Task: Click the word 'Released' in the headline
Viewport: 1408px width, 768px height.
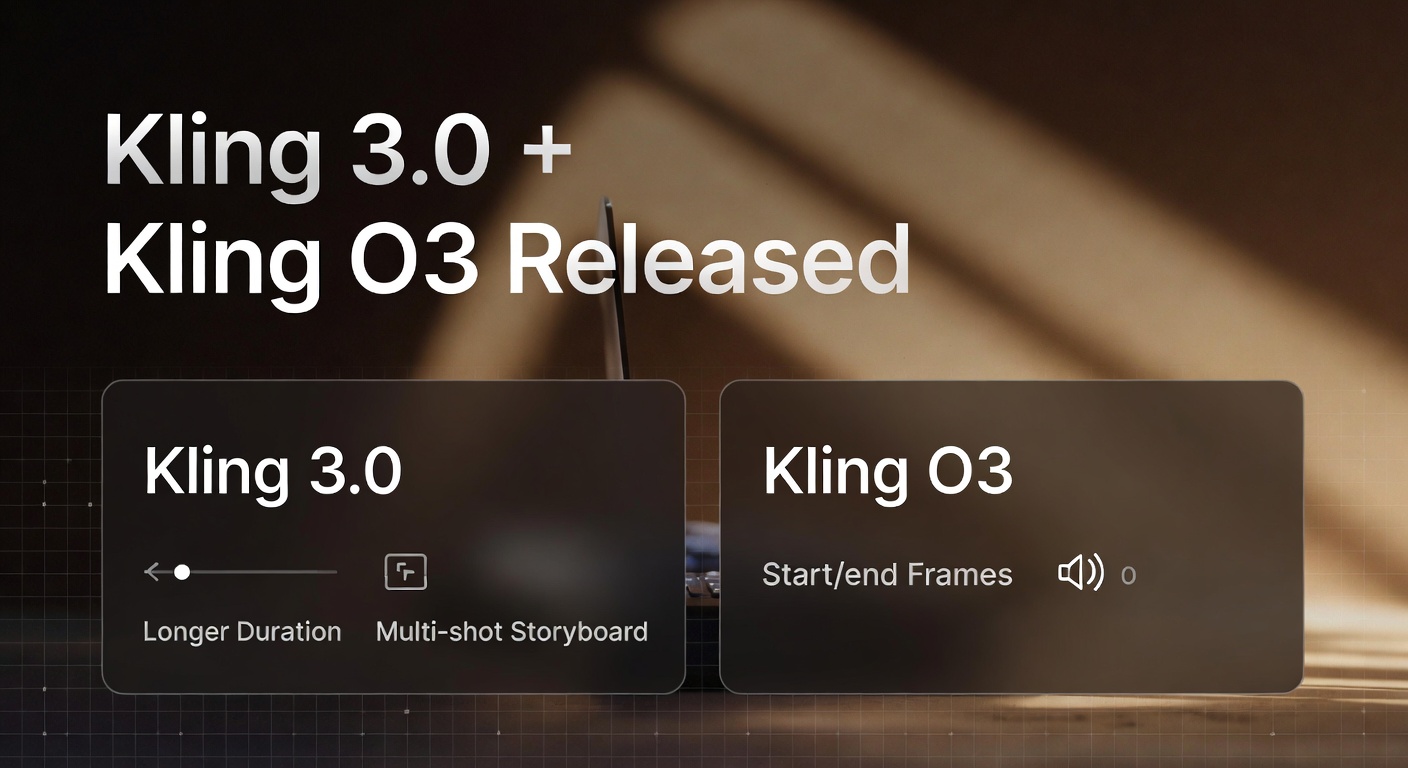Action: click(709, 260)
